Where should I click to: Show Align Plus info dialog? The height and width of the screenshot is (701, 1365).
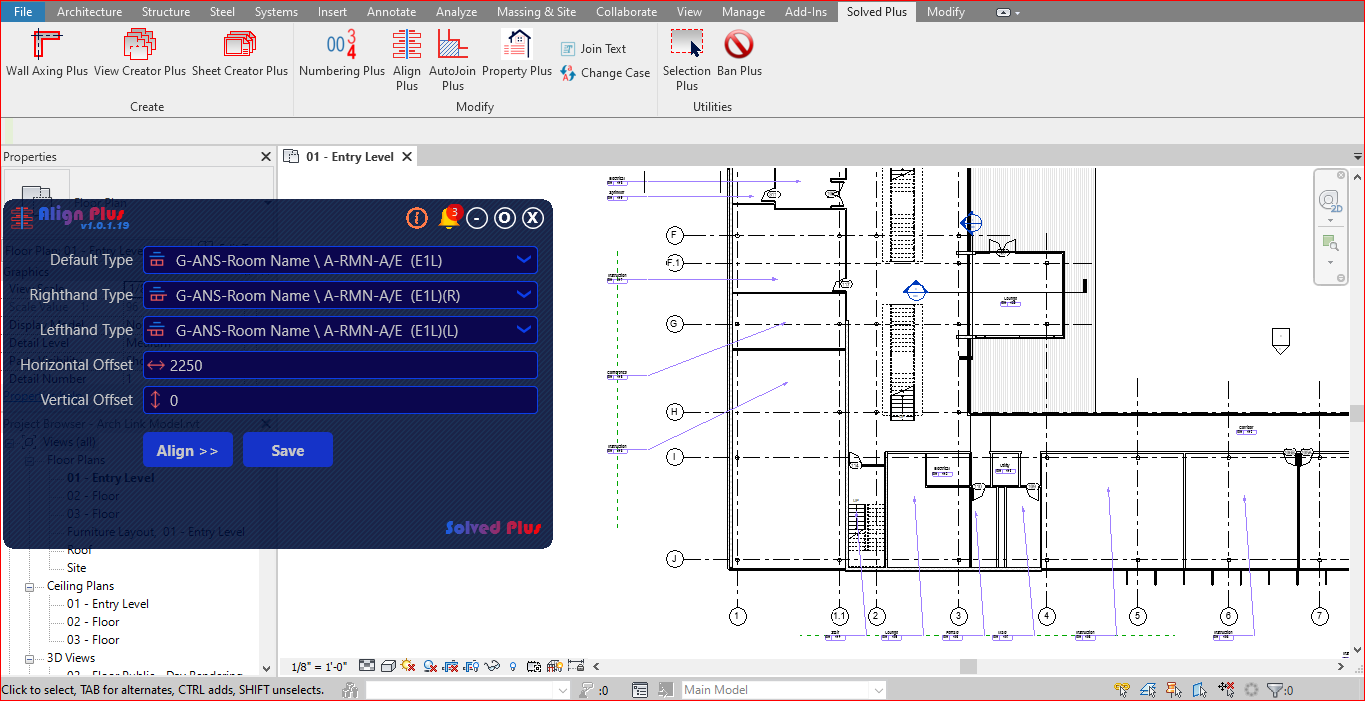click(x=417, y=218)
